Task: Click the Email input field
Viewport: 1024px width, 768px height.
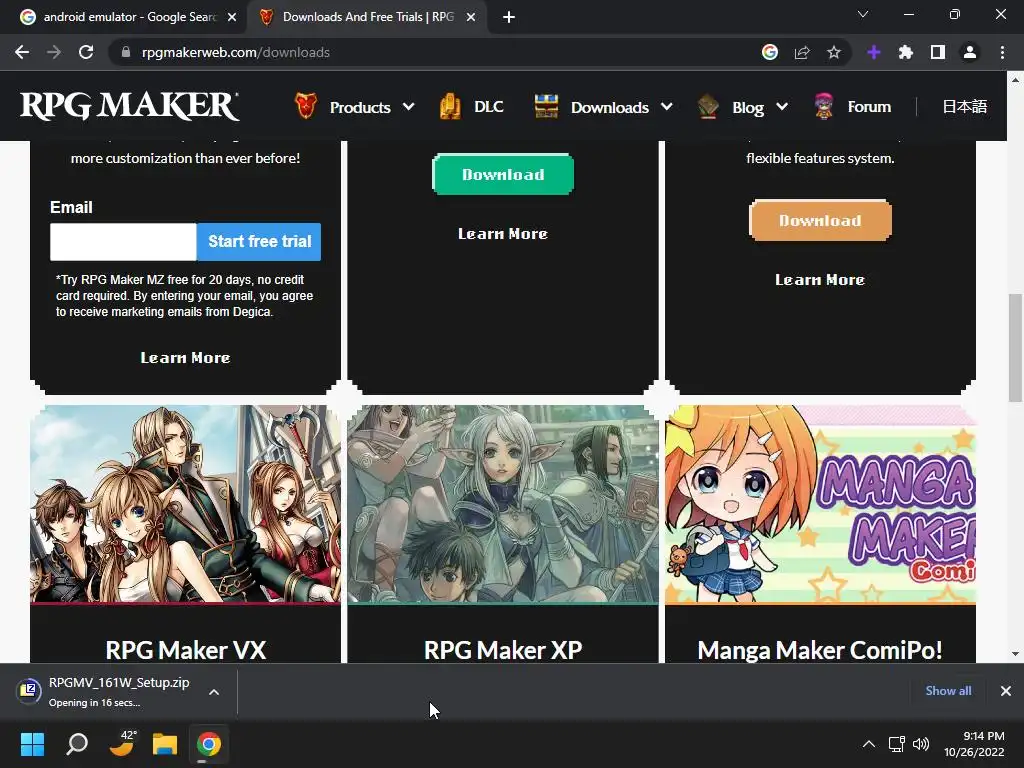Action: [x=123, y=242]
